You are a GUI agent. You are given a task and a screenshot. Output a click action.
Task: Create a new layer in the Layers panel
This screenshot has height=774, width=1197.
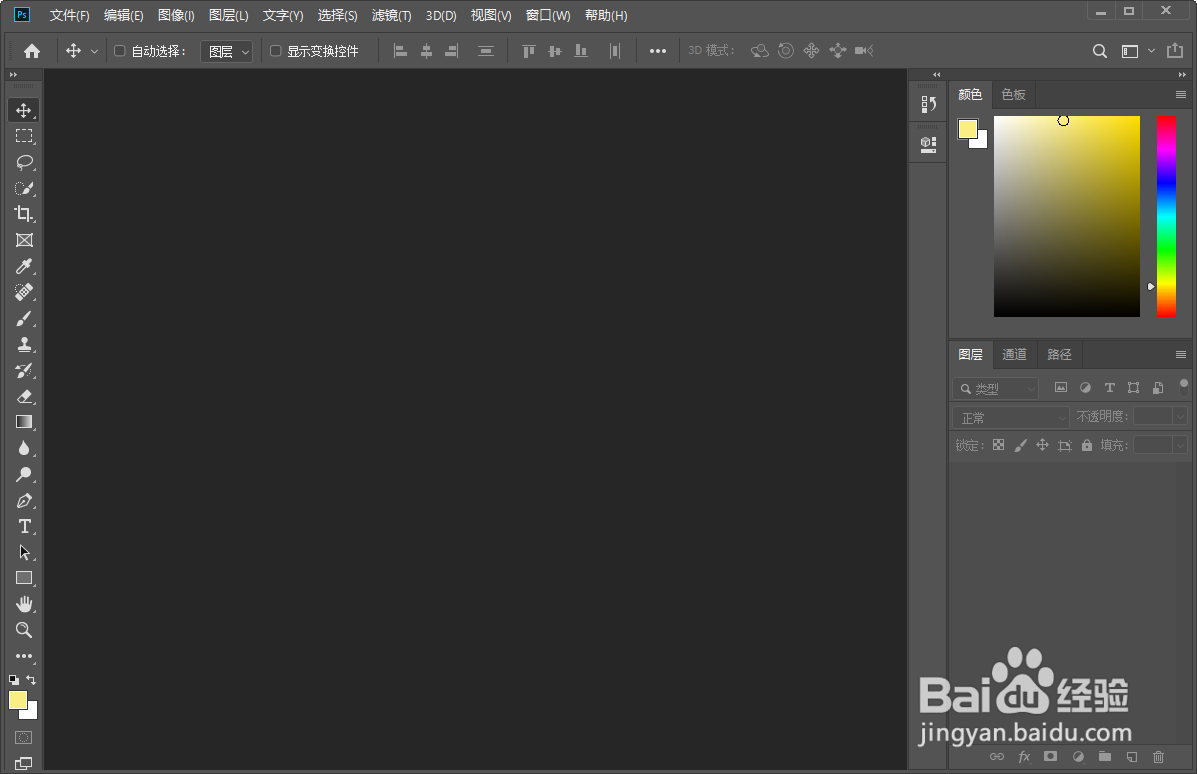[1131, 757]
